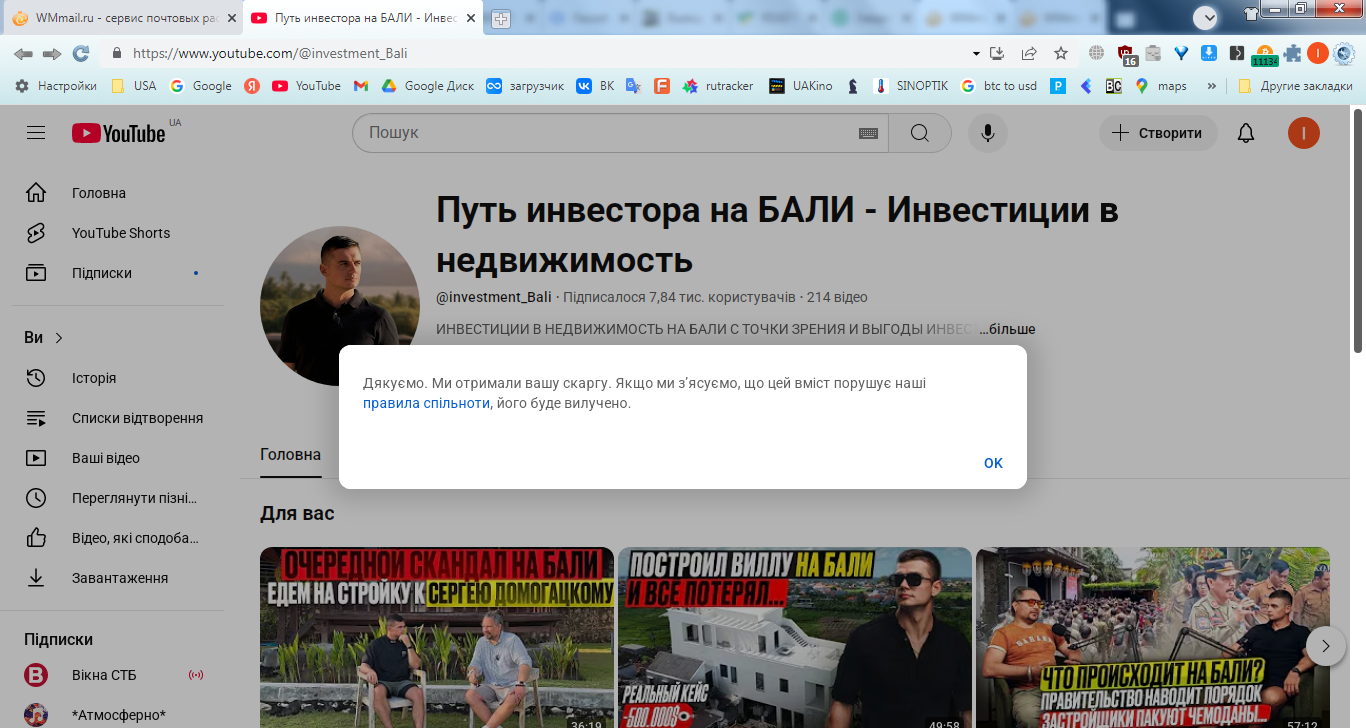The width and height of the screenshot is (1366, 728).
Task: Open the rutracker bookmark
Action: [718, 86]
